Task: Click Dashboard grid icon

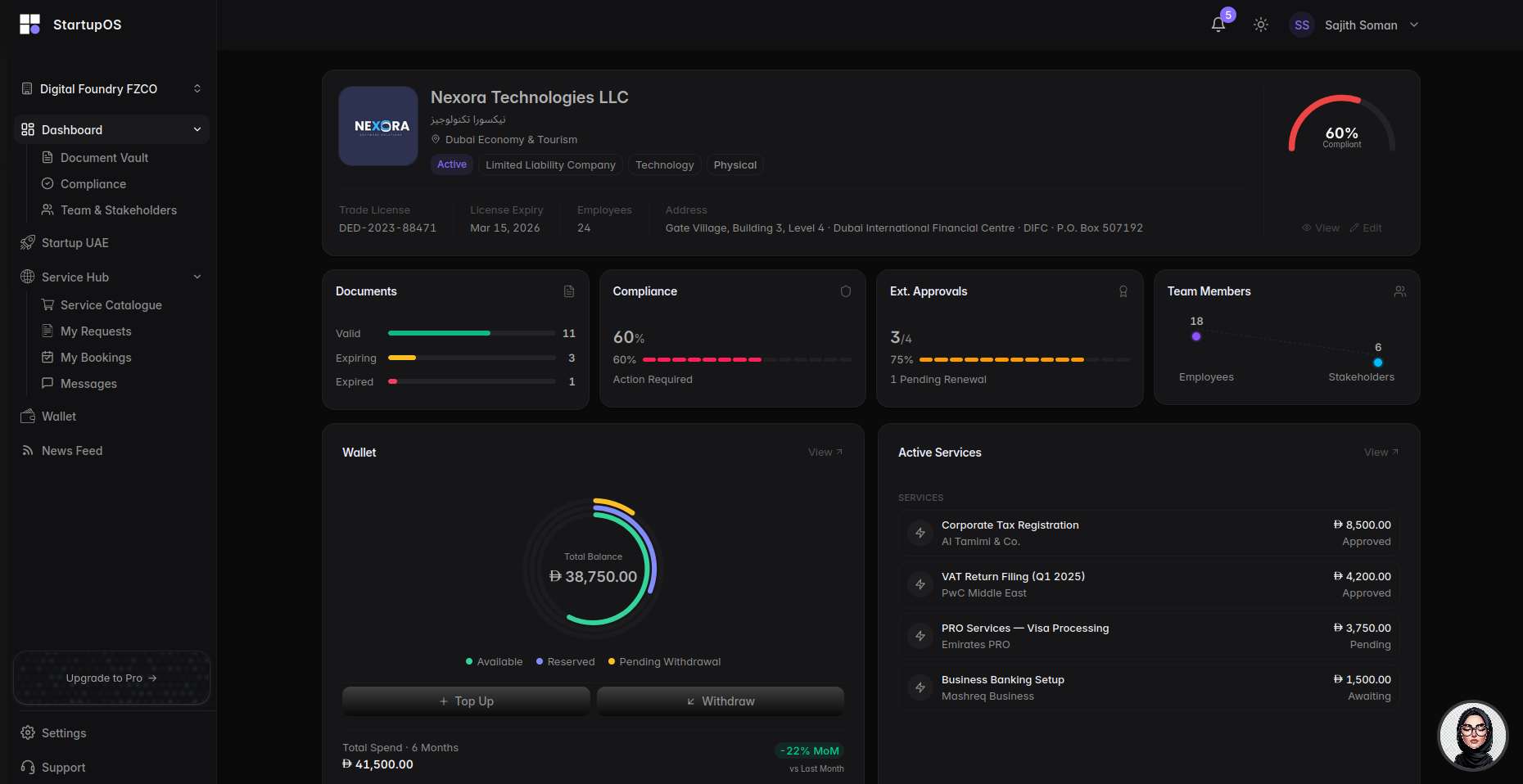Action: coord(28,129)
